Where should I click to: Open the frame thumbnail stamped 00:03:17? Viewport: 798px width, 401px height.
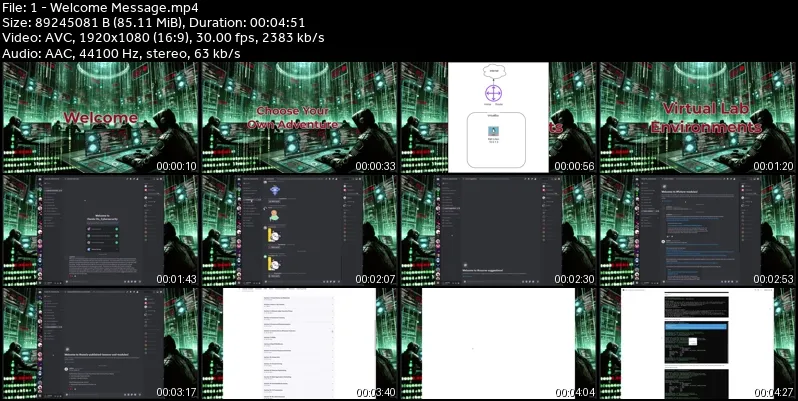pyautogui.click(x=100, y=343)
